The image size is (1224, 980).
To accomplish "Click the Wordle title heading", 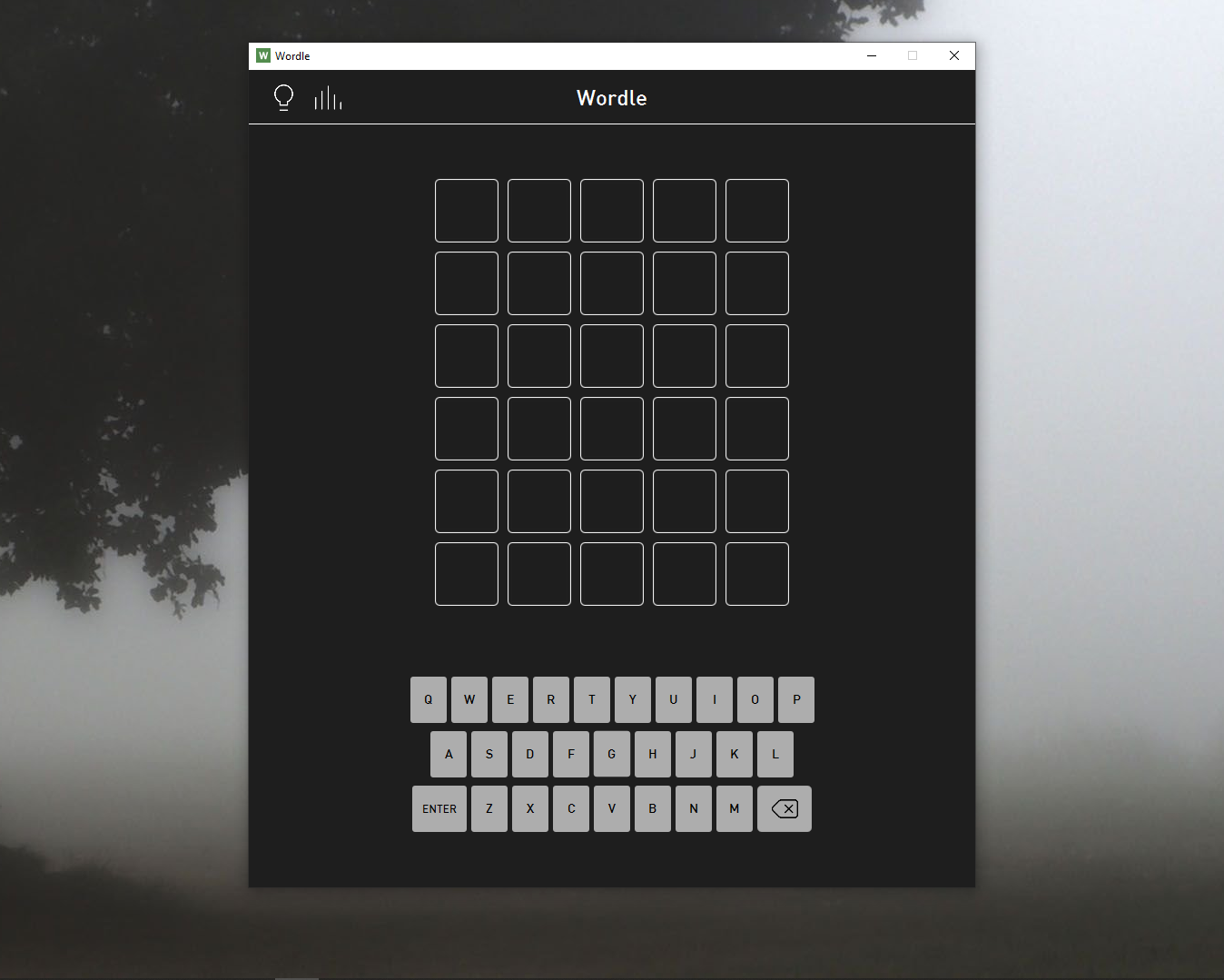I will [611, 98].
